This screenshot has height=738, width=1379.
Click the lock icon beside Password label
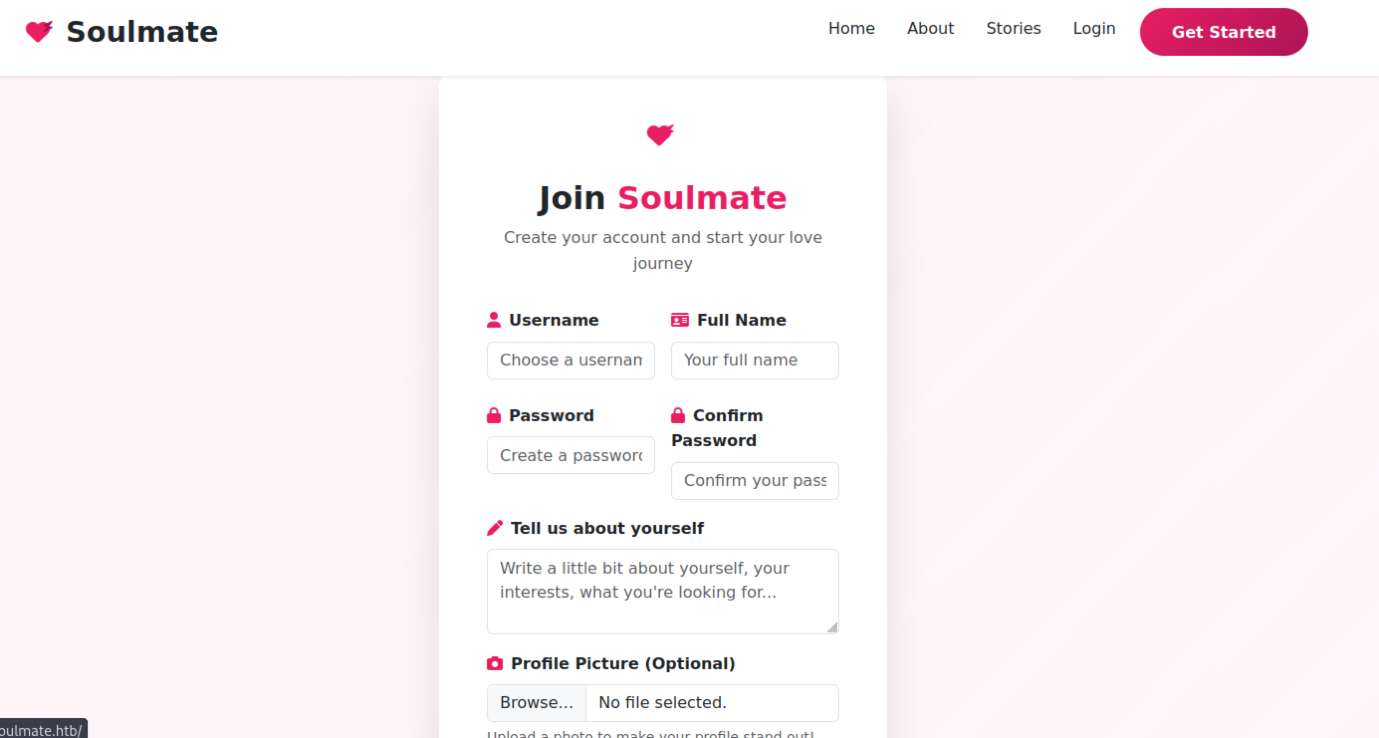click(494, 415)
